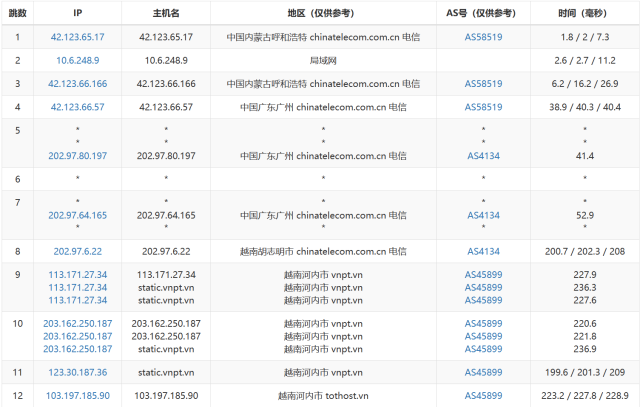
Task: Open the 42.123.66.57 IP link in hop 4
Action: click(x=78, y=107)
